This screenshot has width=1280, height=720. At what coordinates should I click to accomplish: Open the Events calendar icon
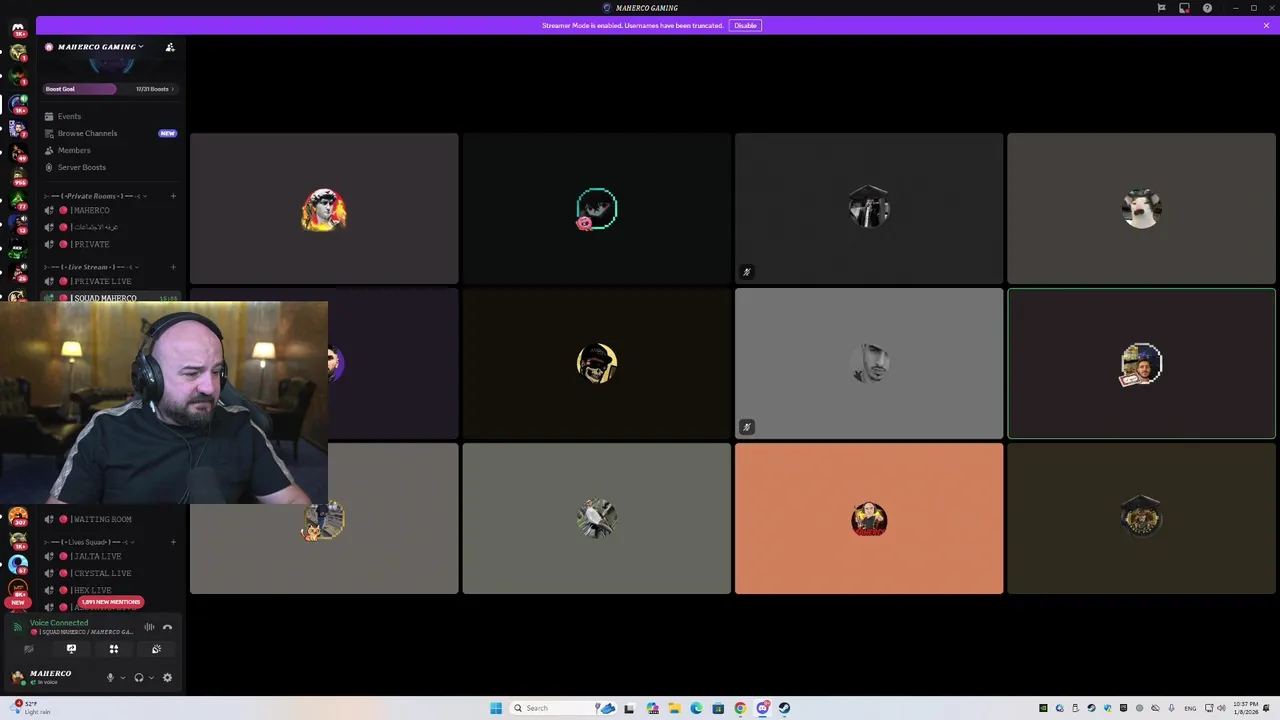pos(49,116)
